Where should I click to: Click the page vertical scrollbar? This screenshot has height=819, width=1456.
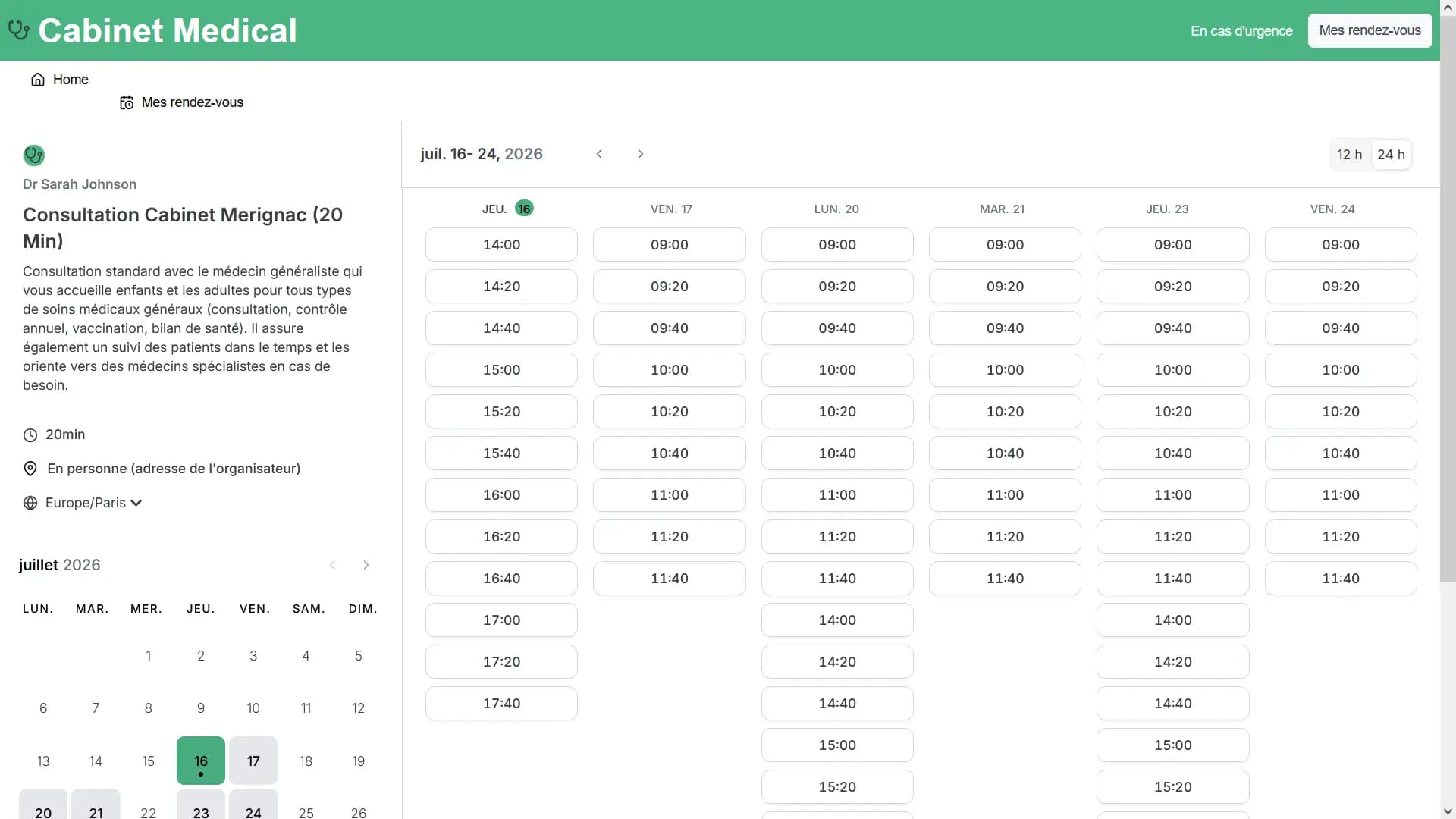(1448, 299)
